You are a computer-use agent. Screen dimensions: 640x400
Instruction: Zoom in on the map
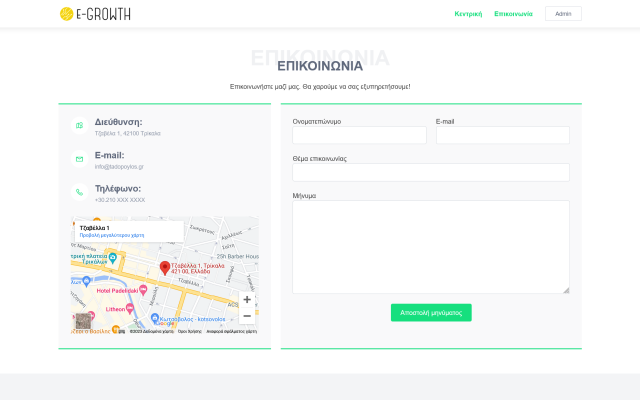pyautogui.click(x=247, y=299)
